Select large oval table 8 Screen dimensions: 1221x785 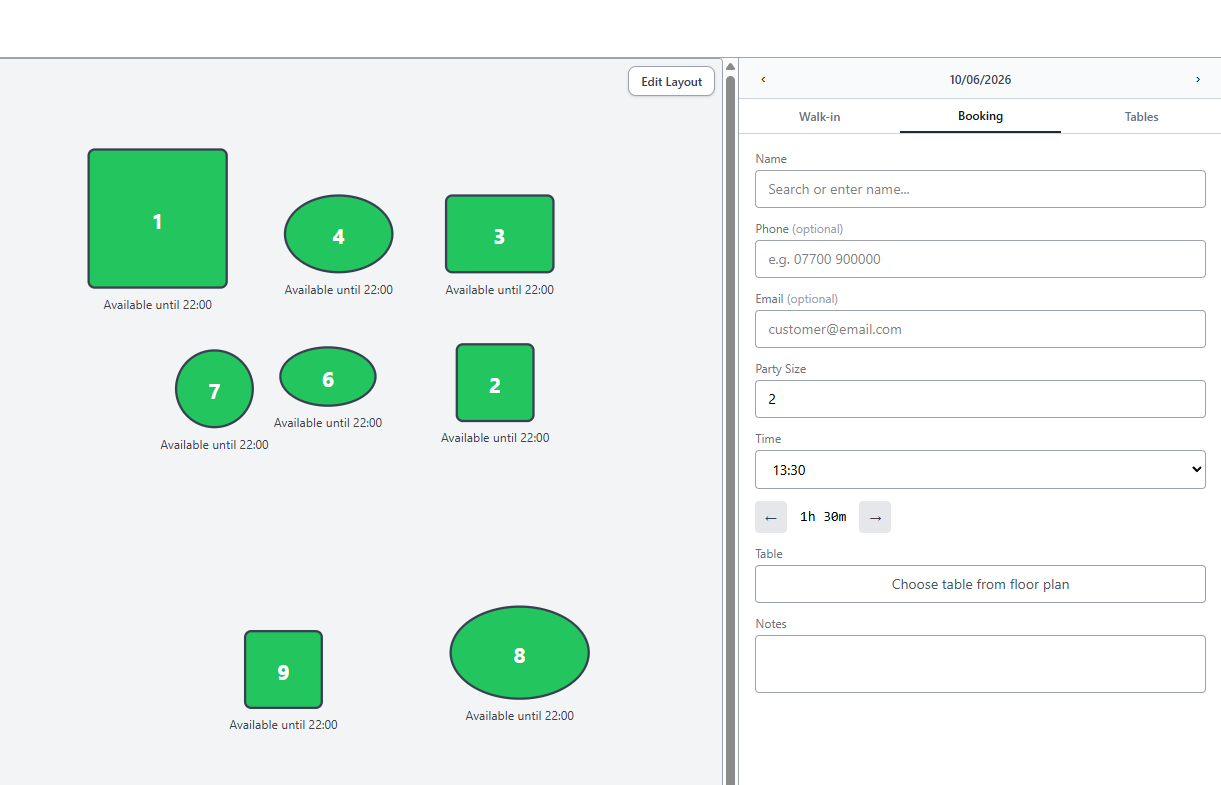520,653
